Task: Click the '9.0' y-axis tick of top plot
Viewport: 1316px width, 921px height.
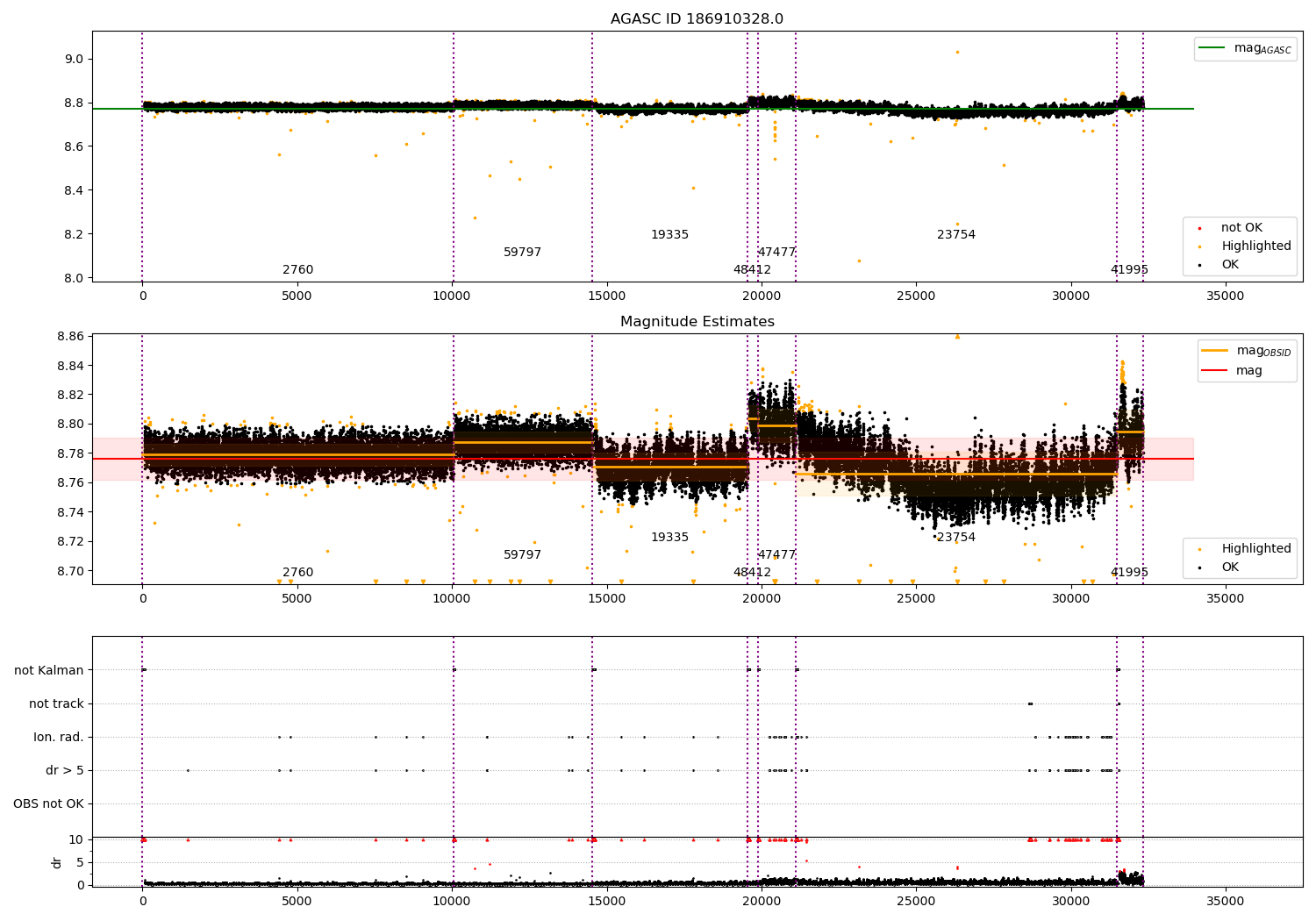Action: pos(73,60)
